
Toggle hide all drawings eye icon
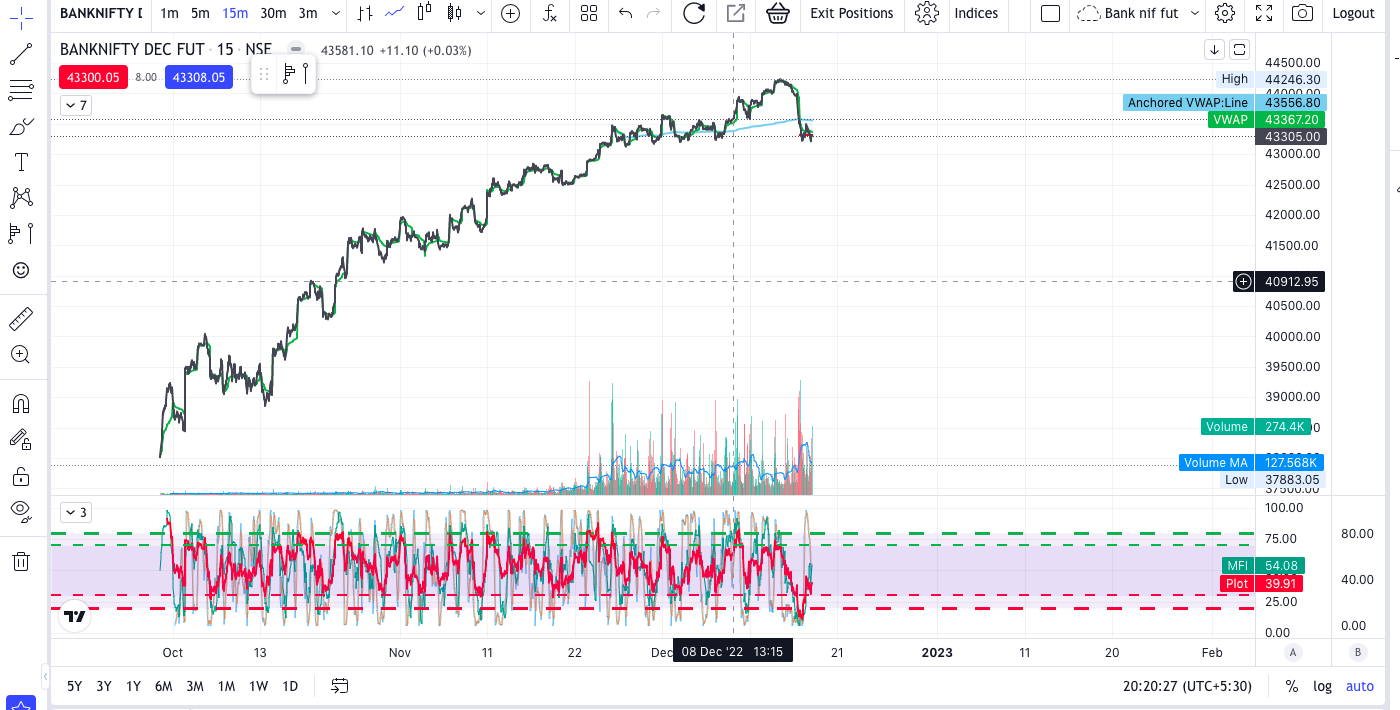tap(21, 510)
